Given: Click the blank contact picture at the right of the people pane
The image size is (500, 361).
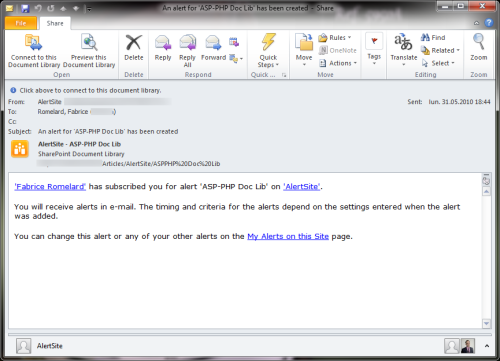Looking at the screenshot, I should 452,346.
